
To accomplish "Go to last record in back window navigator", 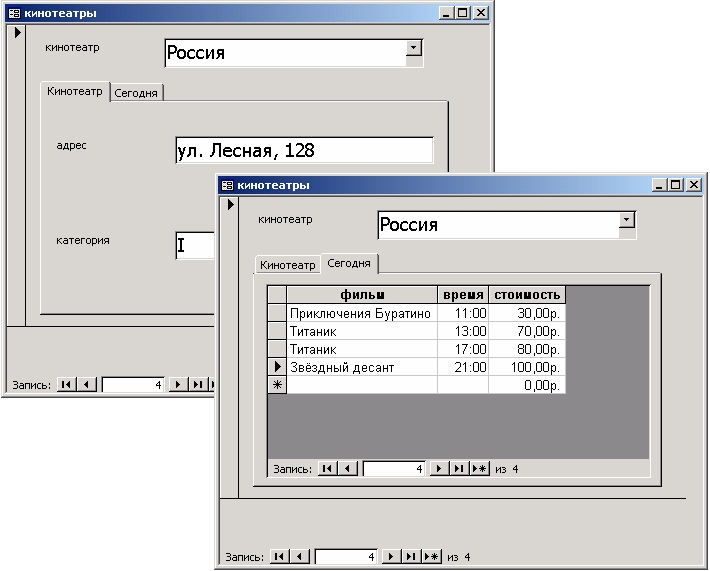I will [197, 384].
